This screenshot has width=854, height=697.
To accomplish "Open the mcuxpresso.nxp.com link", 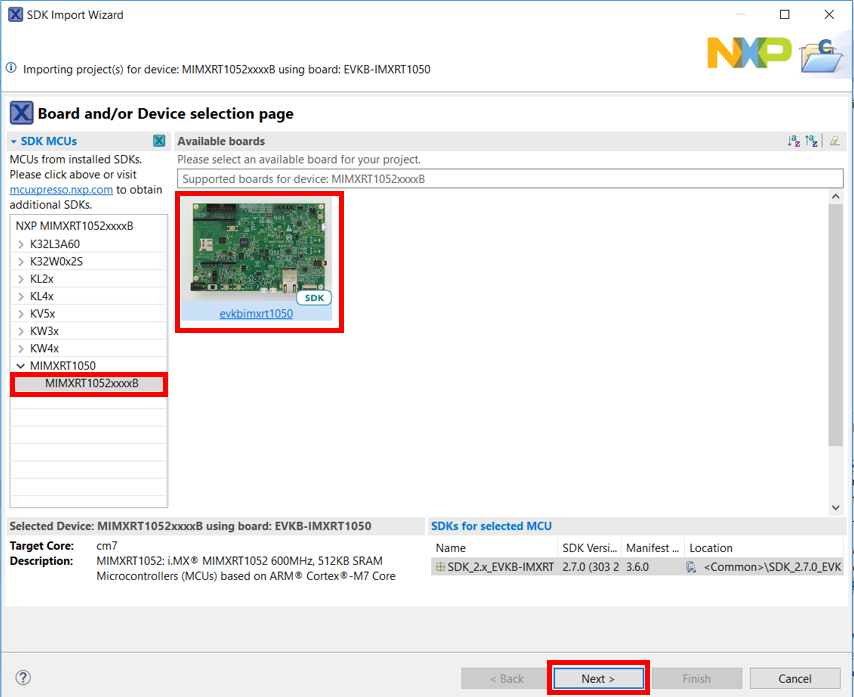I will click(x=61, y=190).
